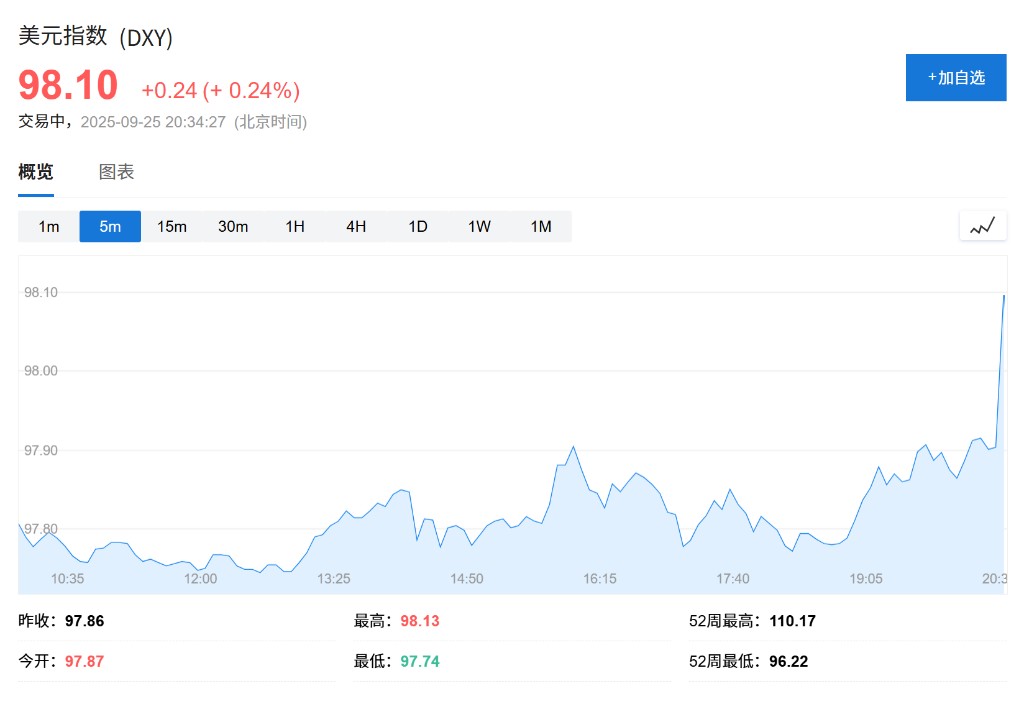Image resolution: width=1024 pixels, height=701 pixels.
Task: Click the chart spike near 98.10
Action: click(1003, 296)
